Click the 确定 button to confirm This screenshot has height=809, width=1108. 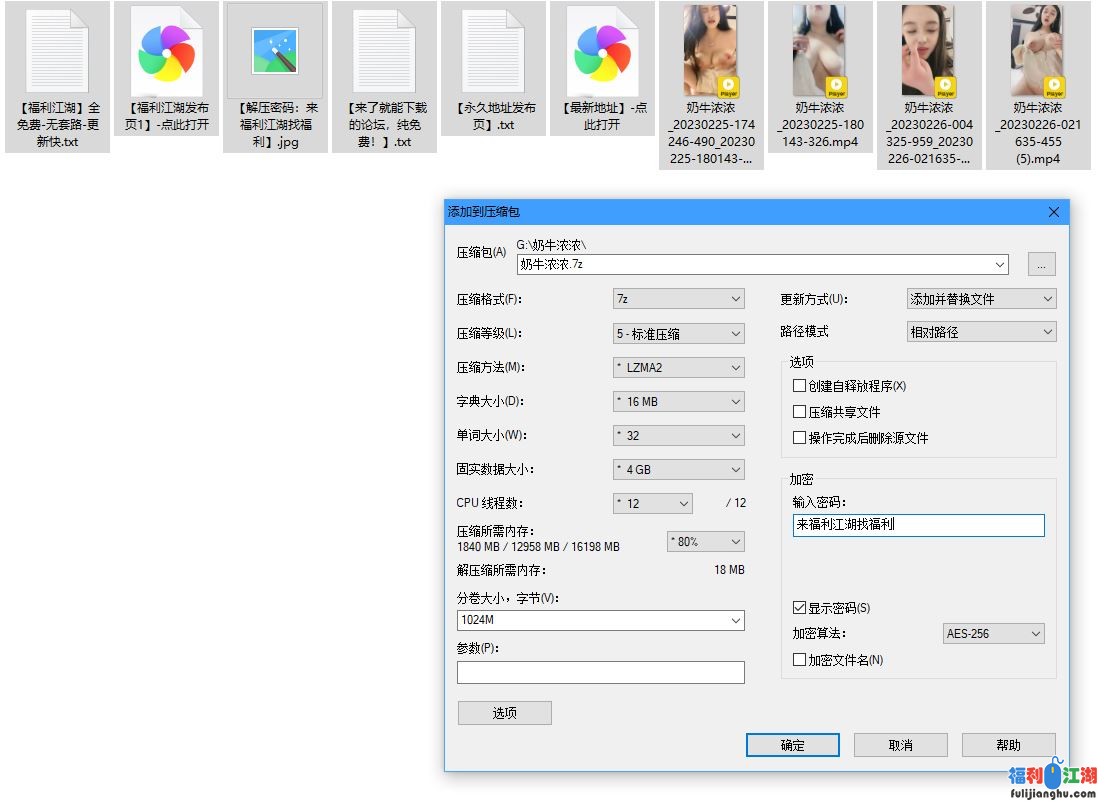tap(792, 745)
